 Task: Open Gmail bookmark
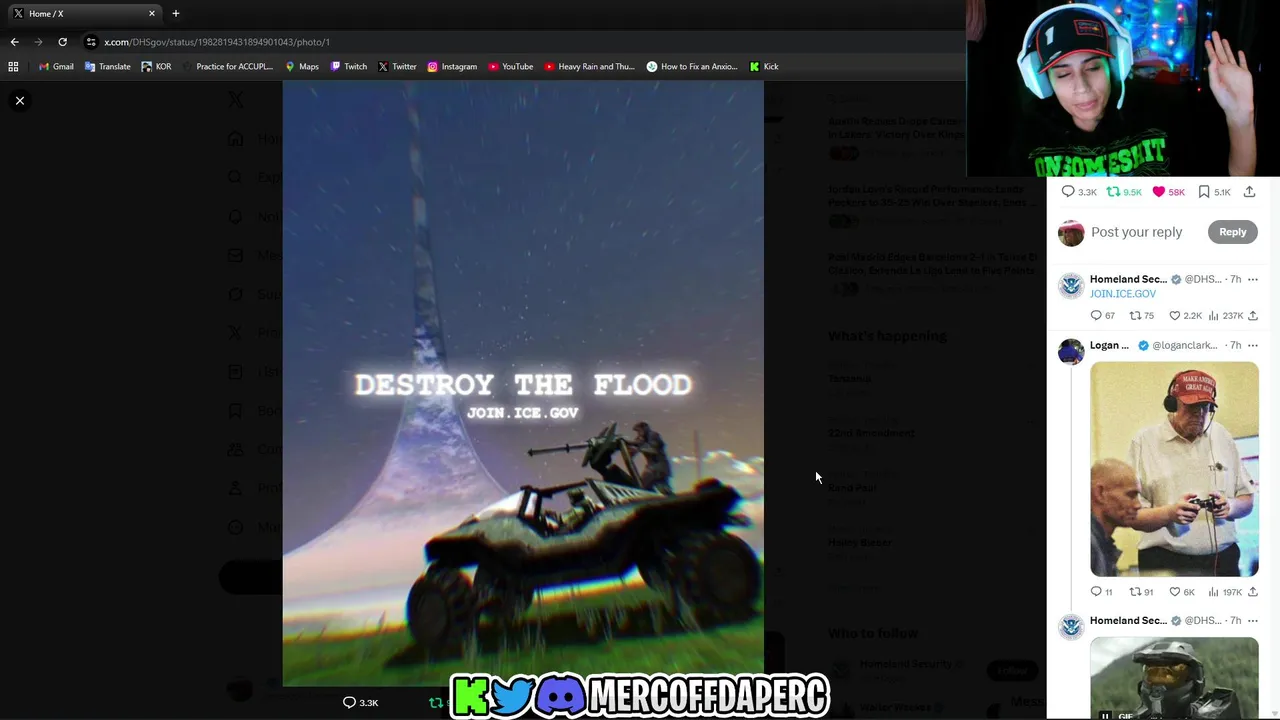coord(56,66)
